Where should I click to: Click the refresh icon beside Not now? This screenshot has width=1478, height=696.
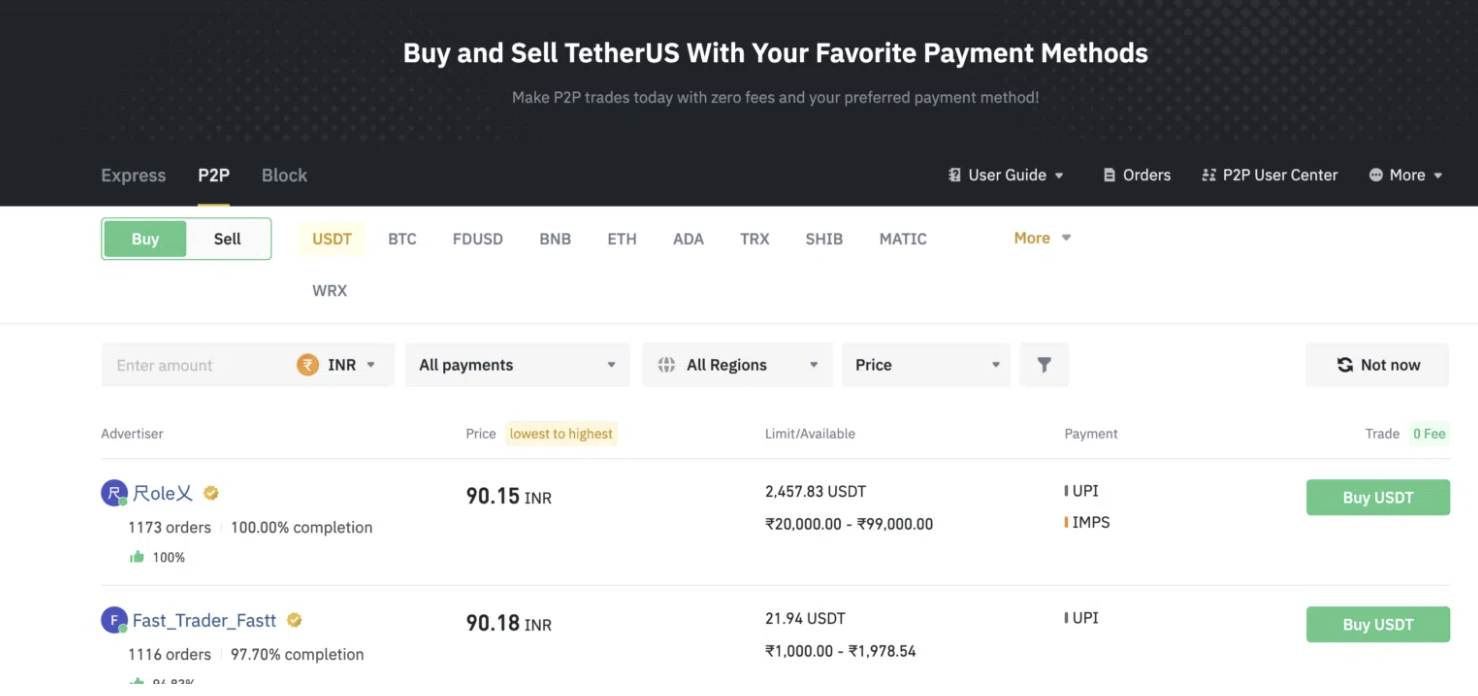pyautogui.click(x=1345, y=365)
